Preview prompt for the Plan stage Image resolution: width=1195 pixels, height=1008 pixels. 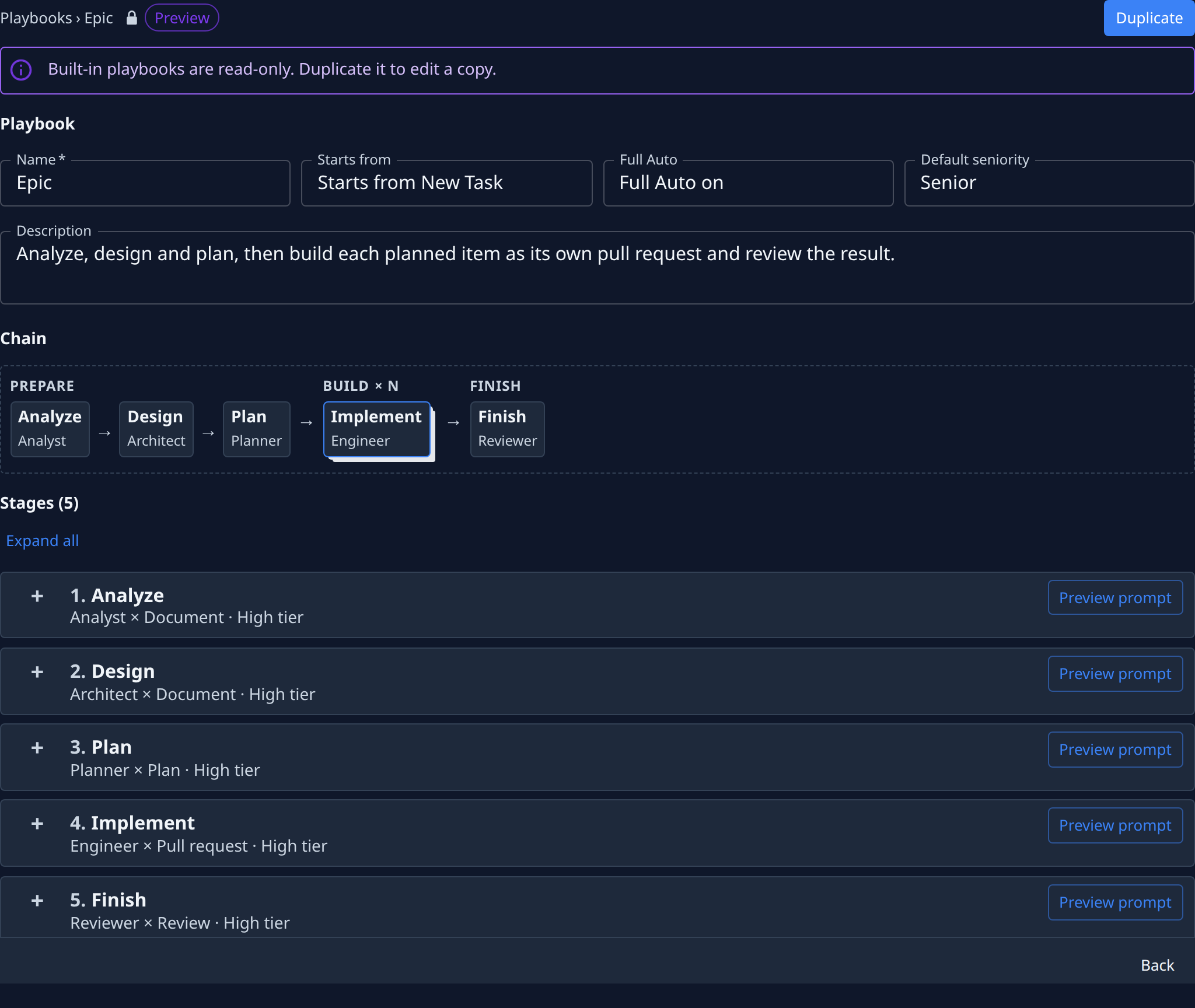(1115, 750)
